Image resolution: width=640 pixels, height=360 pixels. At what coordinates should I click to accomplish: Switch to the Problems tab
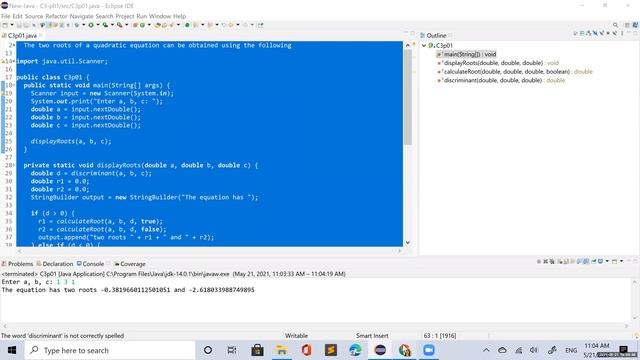click(x=17, y=264)
